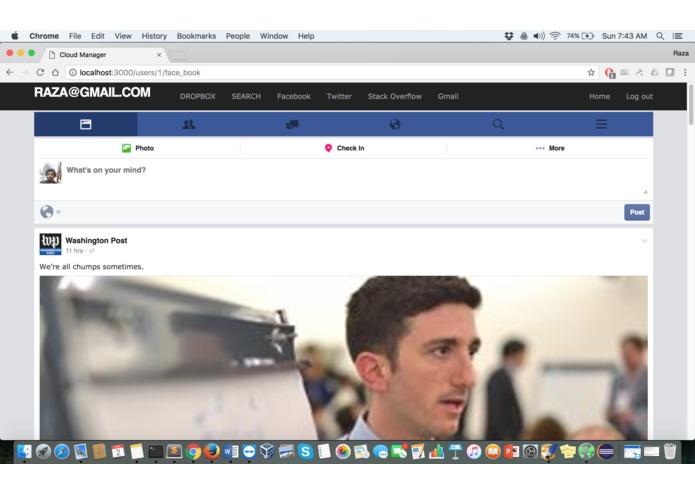This screenshot has width=695, height=494.
Task: Open the People menu
Action: pyautogui.click(x=238, y=36)
